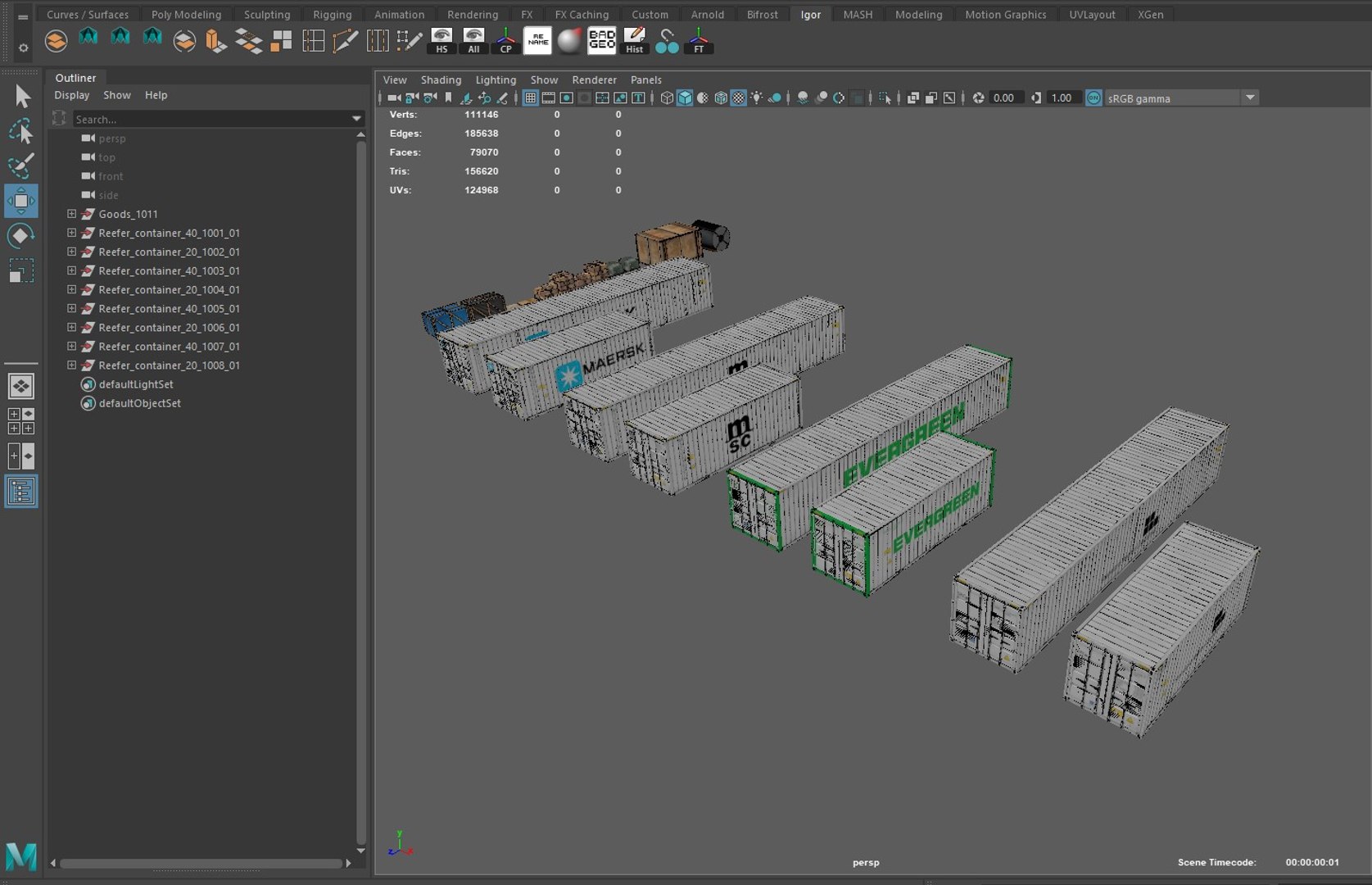Screen dimensions: 1372x885
Task: Launch the ReName shelf tool
Action: [x=537, y=40]
